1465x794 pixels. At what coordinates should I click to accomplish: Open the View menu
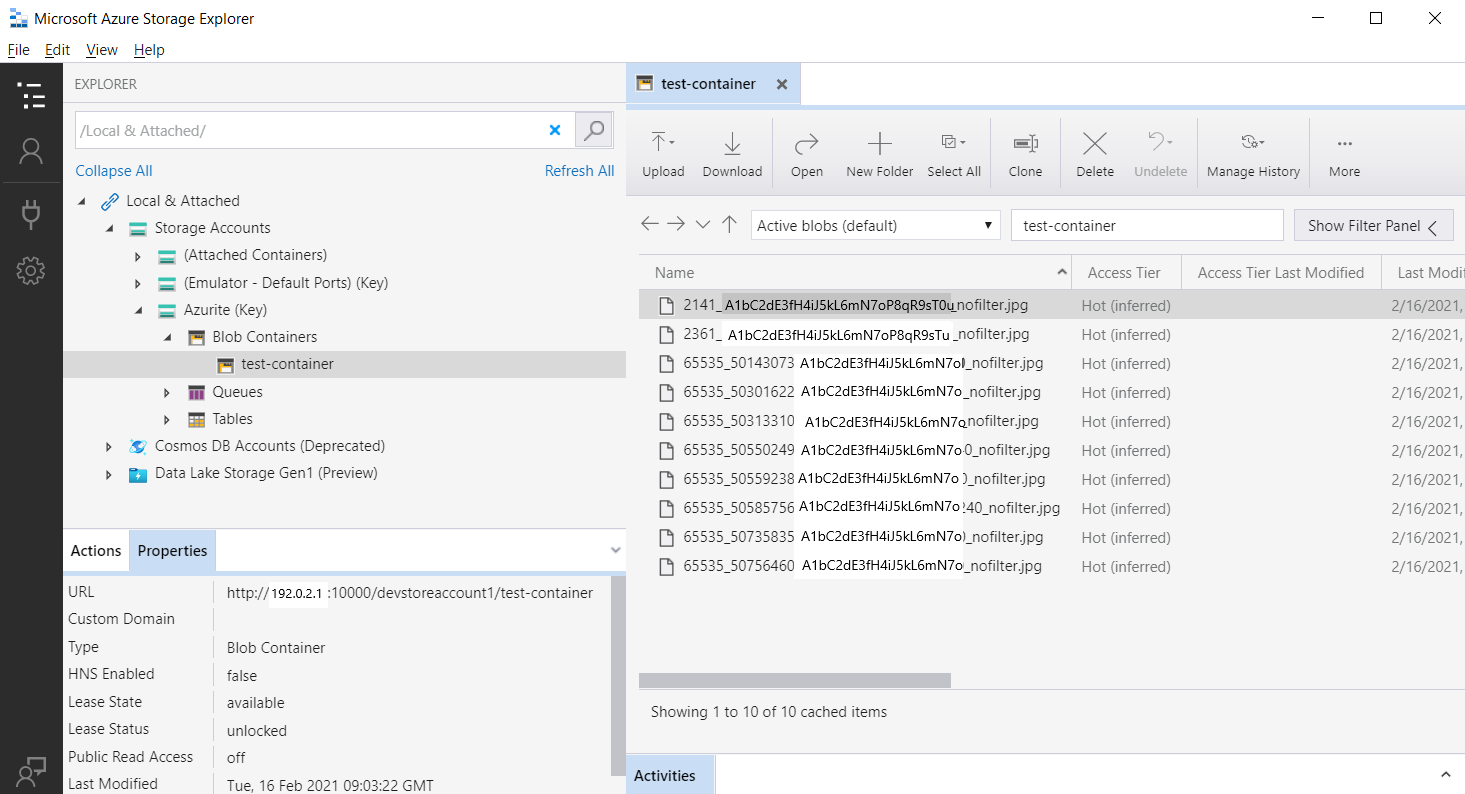102,50
